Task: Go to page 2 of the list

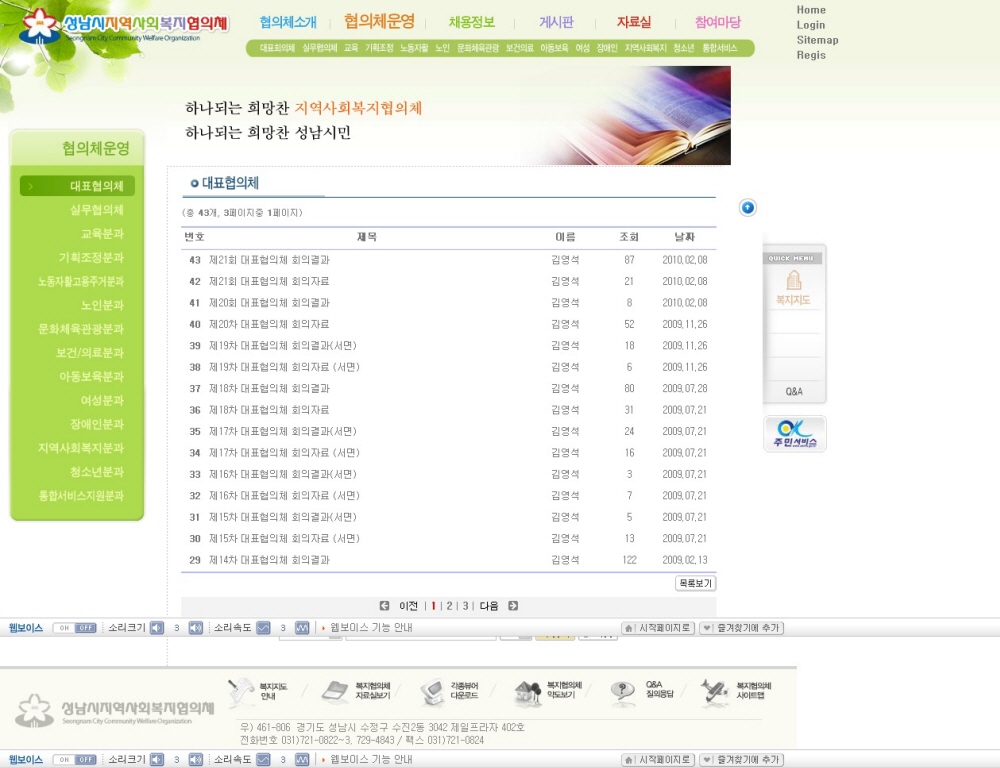Action: [x=449, y=606]
